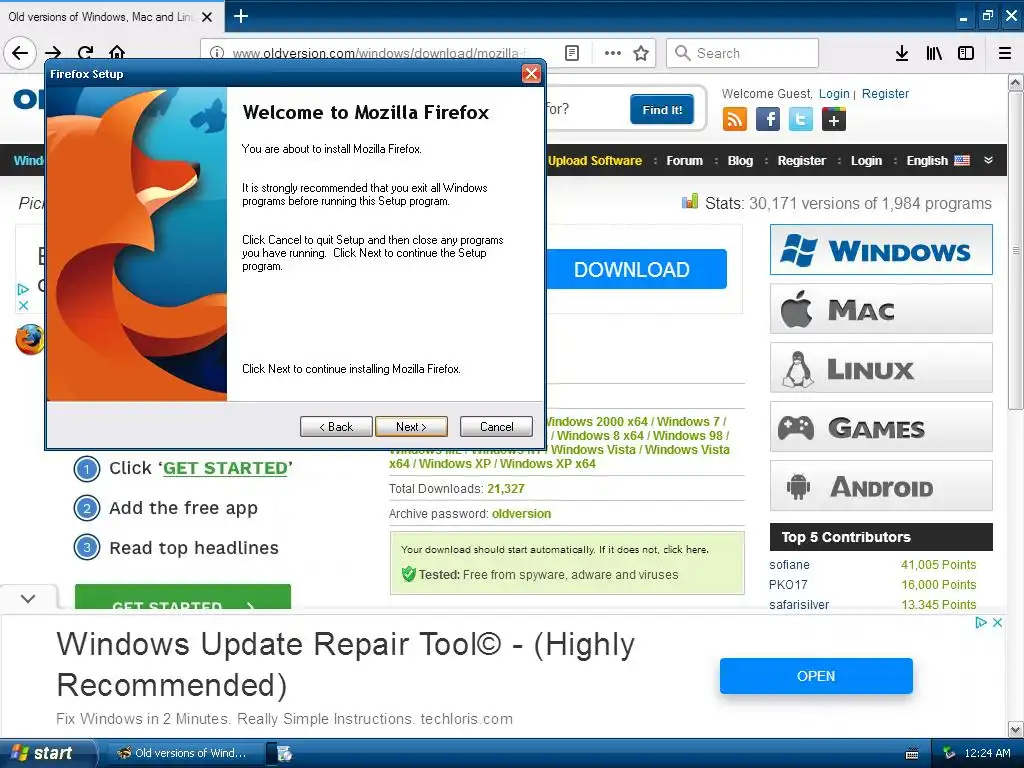Click the GET STARTED link text
1024x768 pixels.
pos(225,468)
